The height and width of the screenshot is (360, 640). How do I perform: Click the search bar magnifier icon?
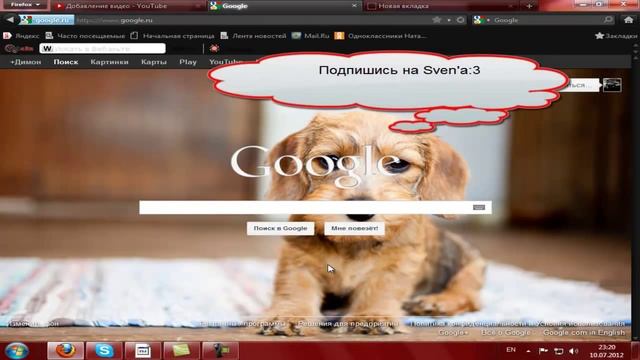608,20
